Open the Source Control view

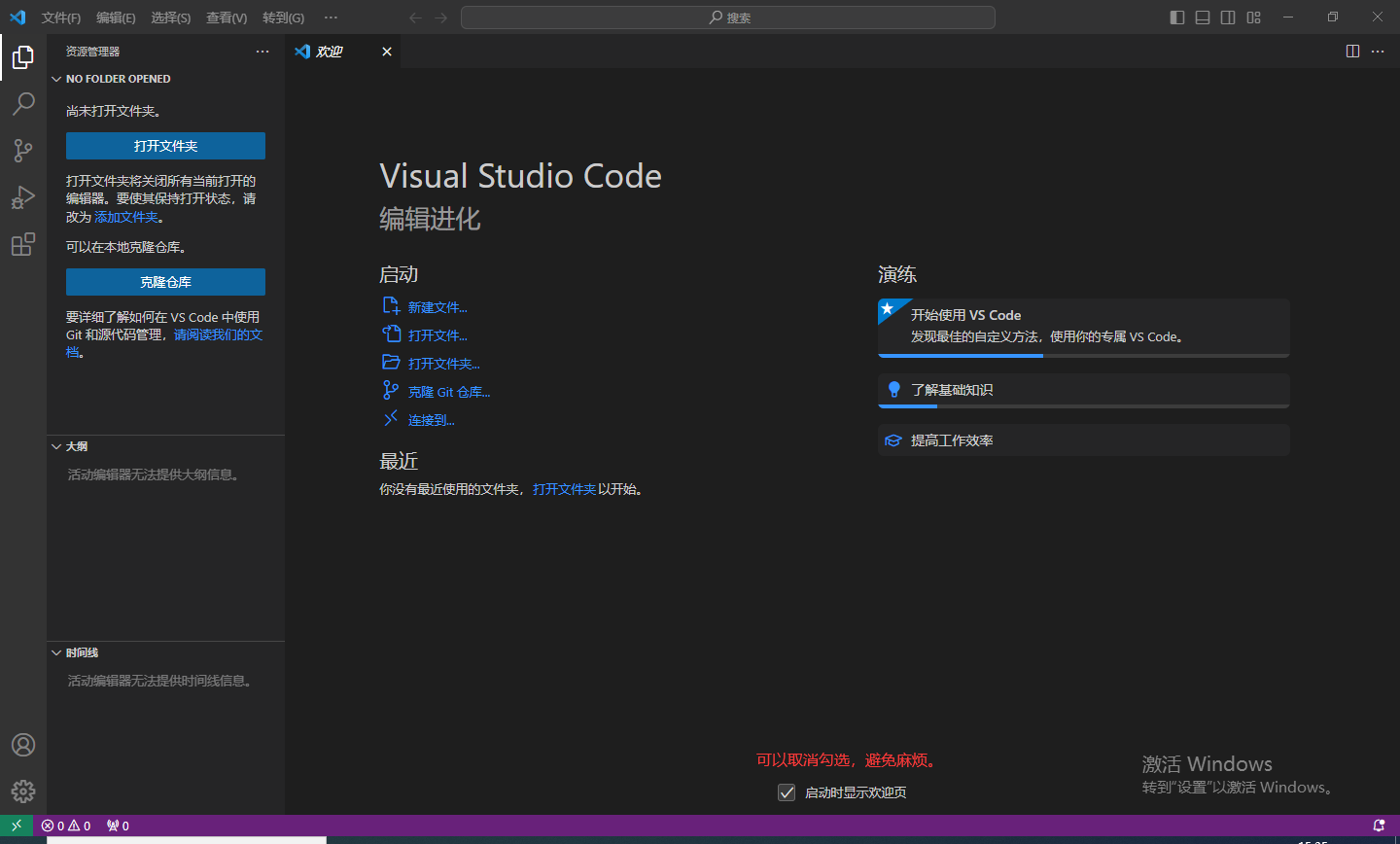[23, 151]
